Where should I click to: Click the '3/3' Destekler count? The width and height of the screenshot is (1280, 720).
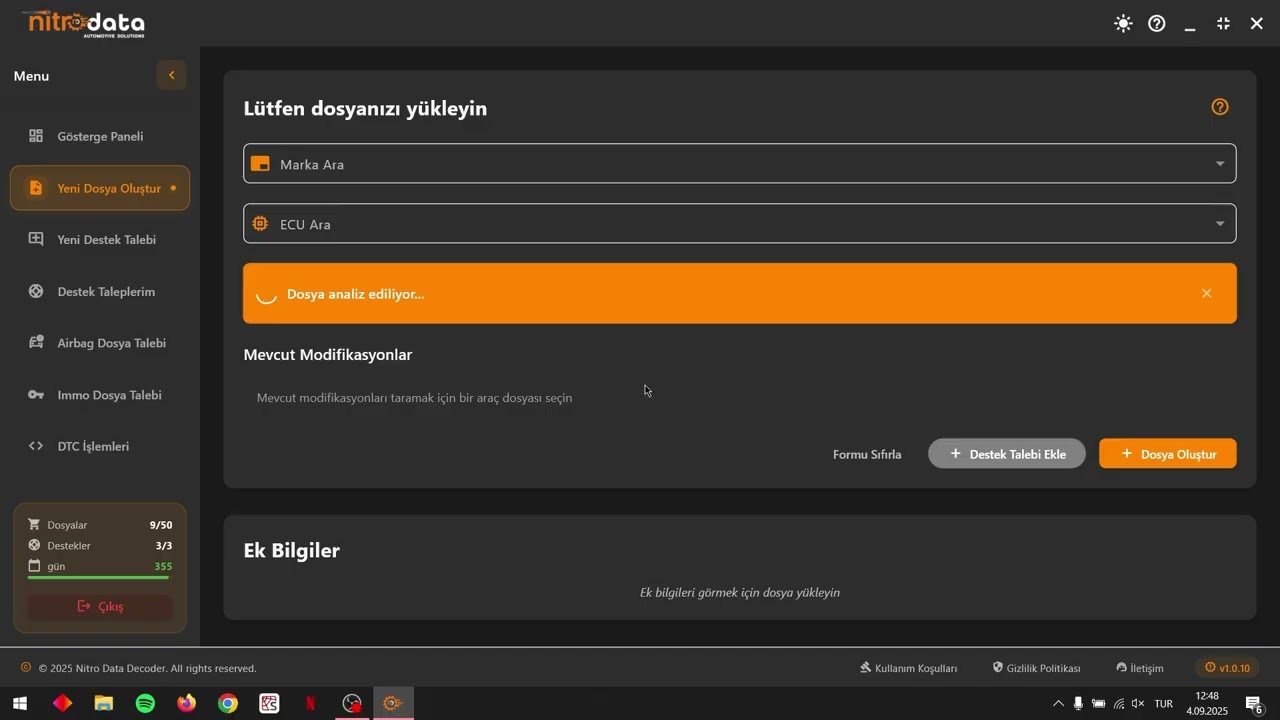(164, 546)
